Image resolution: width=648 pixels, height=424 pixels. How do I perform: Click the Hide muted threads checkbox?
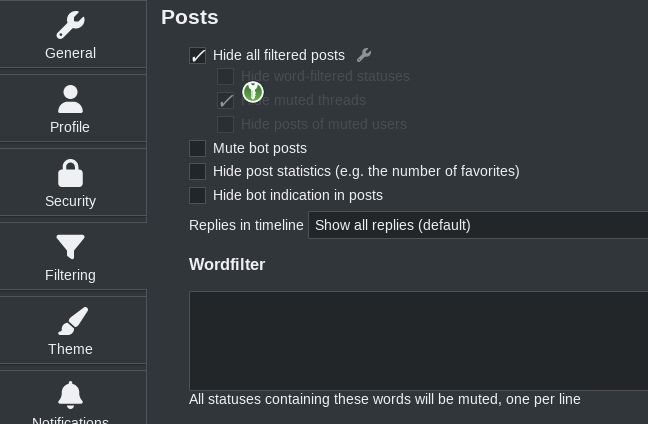coord(226,100)
